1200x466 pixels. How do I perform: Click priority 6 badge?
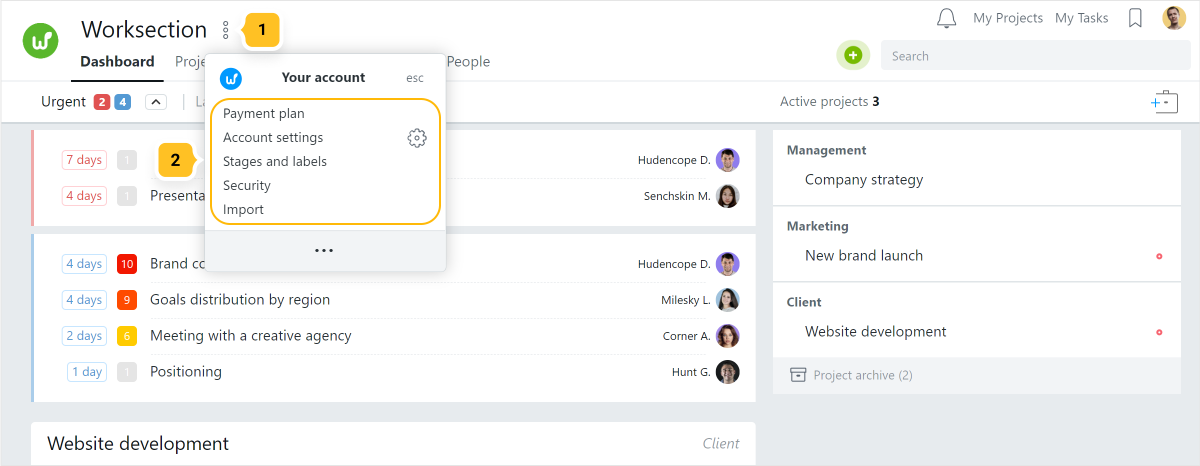127,336
